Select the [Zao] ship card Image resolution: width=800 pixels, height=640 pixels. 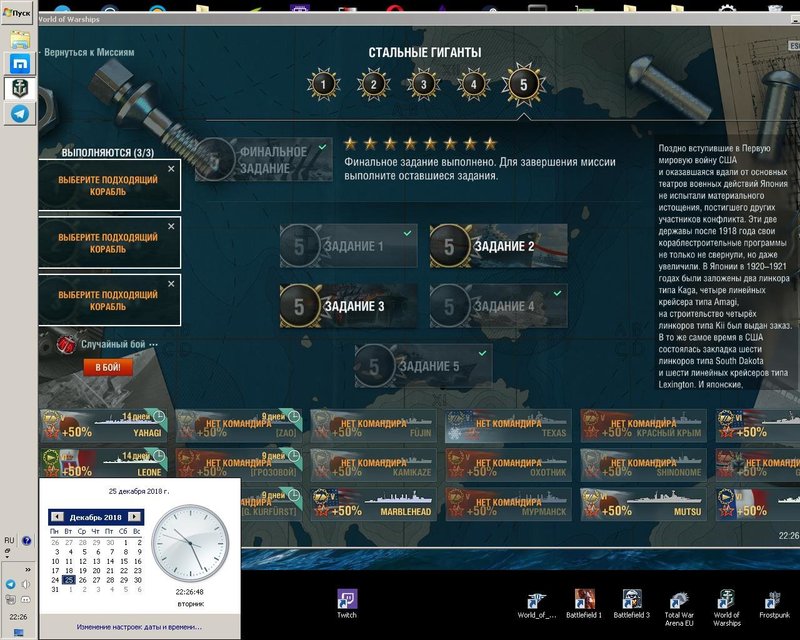pyautogui.click(x=238, y=426)
